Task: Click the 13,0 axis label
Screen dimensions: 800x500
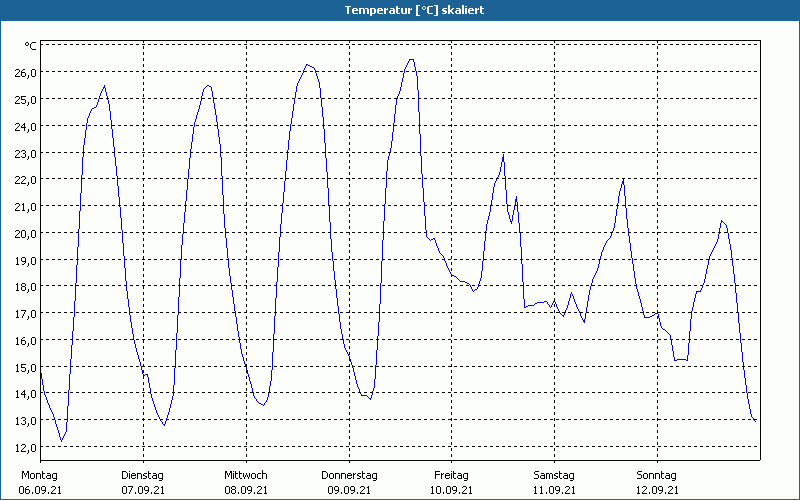Action: coord(26,421)
